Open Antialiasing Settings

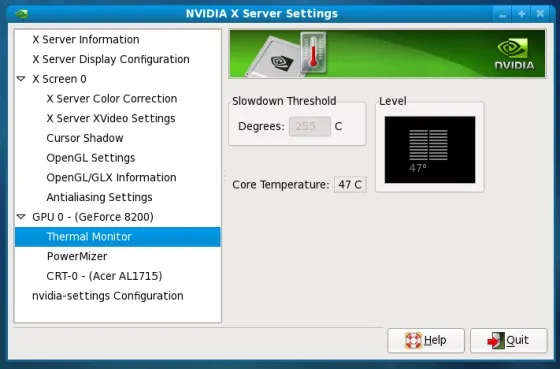tap(99, 197)
